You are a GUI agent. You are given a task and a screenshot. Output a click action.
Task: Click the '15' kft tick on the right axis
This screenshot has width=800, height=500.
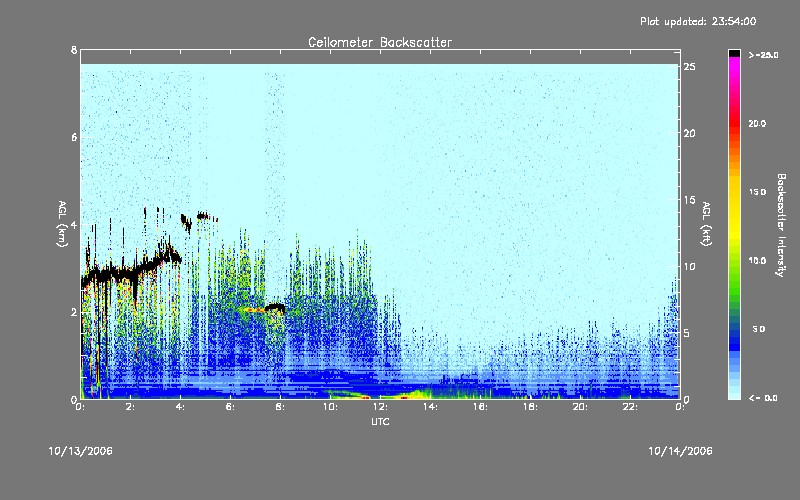pyautogui.click(x=690, y=200)
